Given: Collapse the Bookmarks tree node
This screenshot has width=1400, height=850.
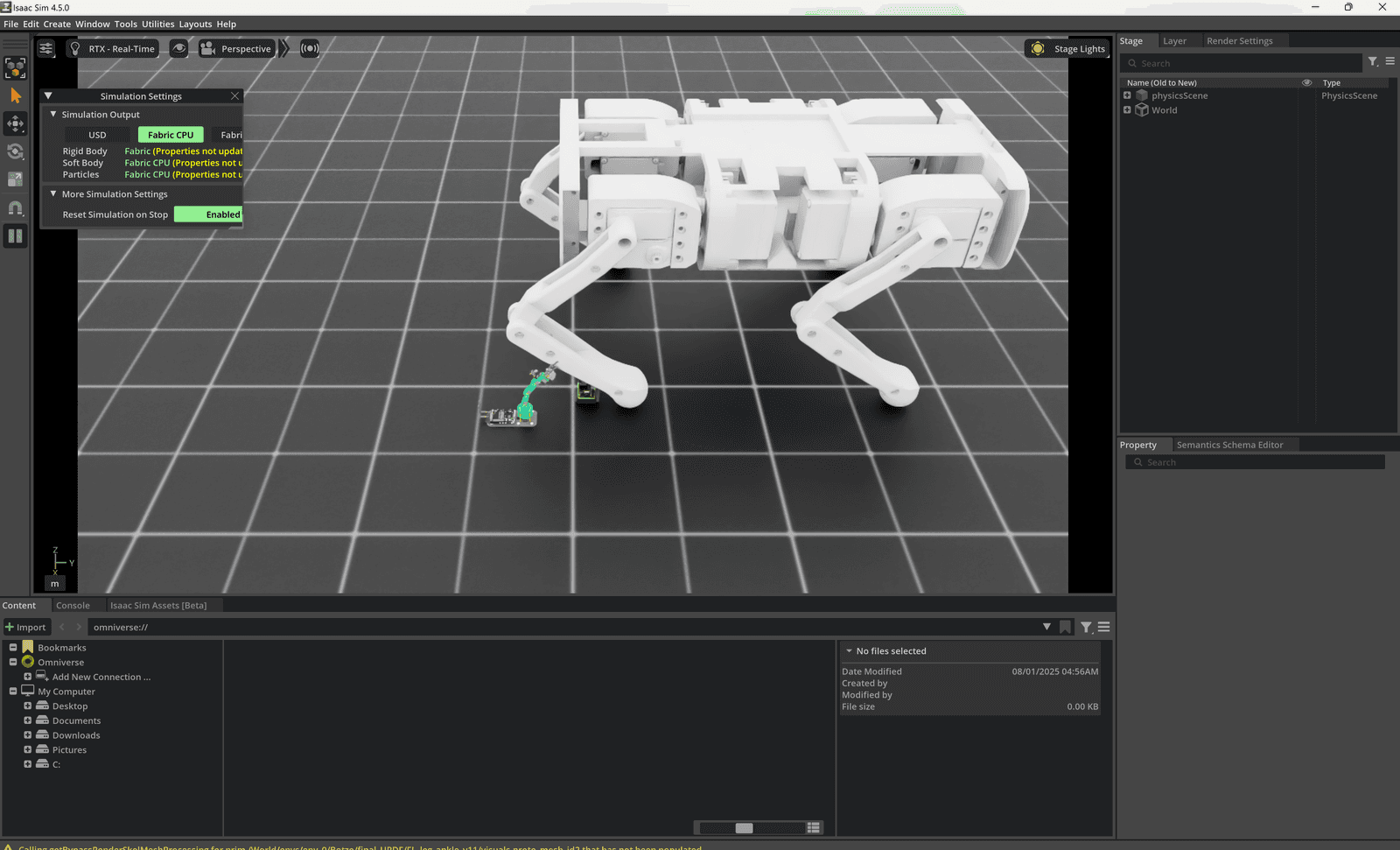Looking at the screenshot, I should (13, 648).
